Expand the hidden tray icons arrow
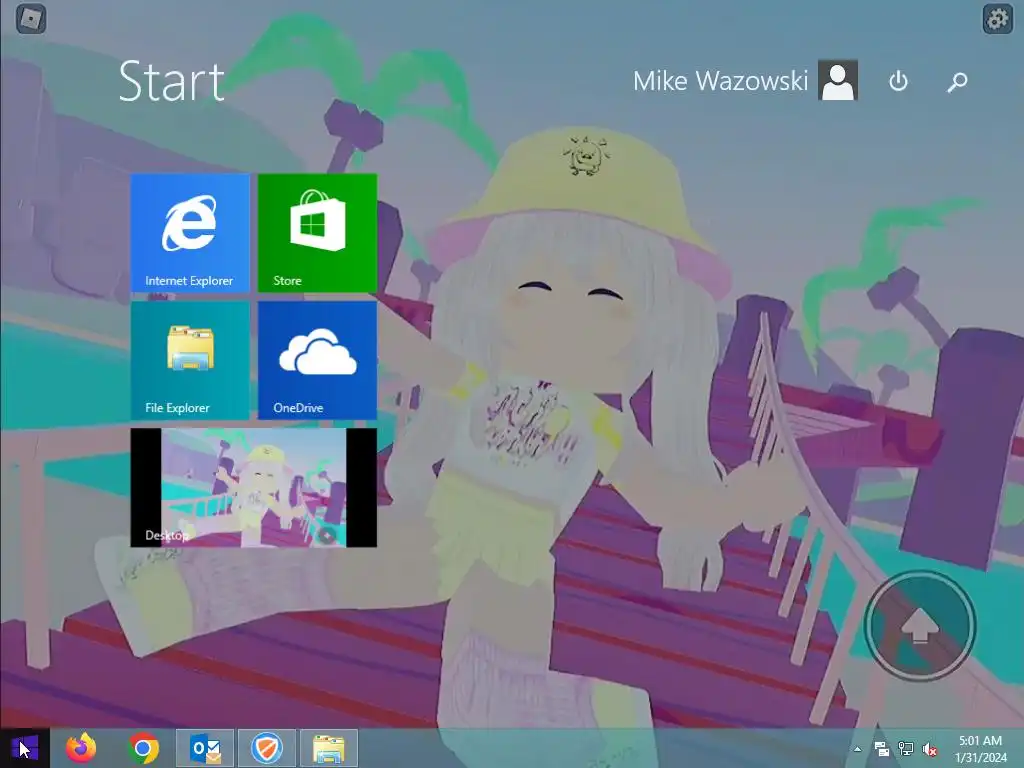This screenshot has width=1024, height=768. coord(857,749)
